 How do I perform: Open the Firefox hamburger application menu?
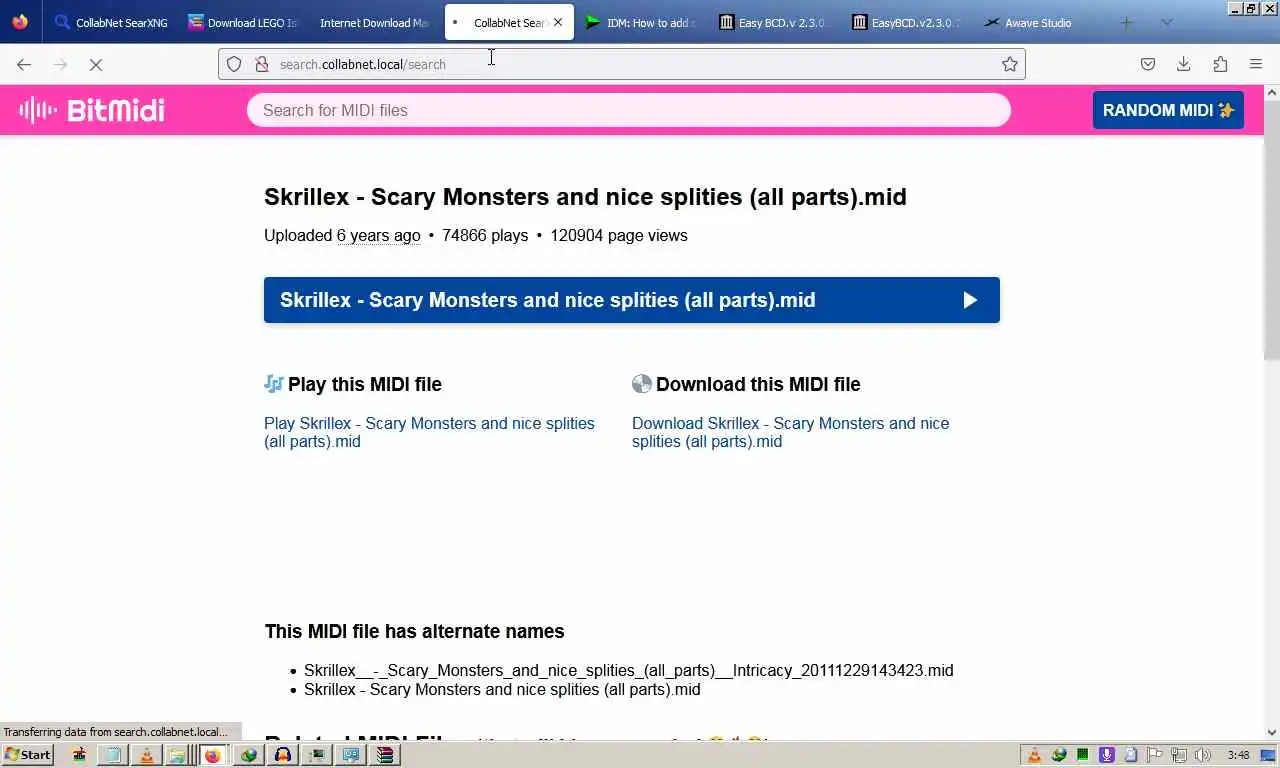pos(1256,64)
